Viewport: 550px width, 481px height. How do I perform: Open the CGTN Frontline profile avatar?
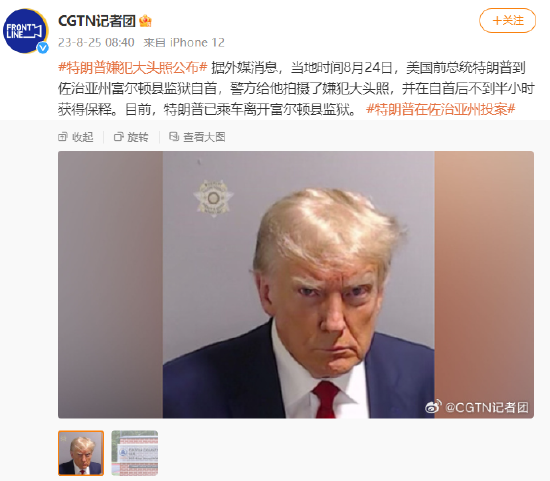click(25, 31)
